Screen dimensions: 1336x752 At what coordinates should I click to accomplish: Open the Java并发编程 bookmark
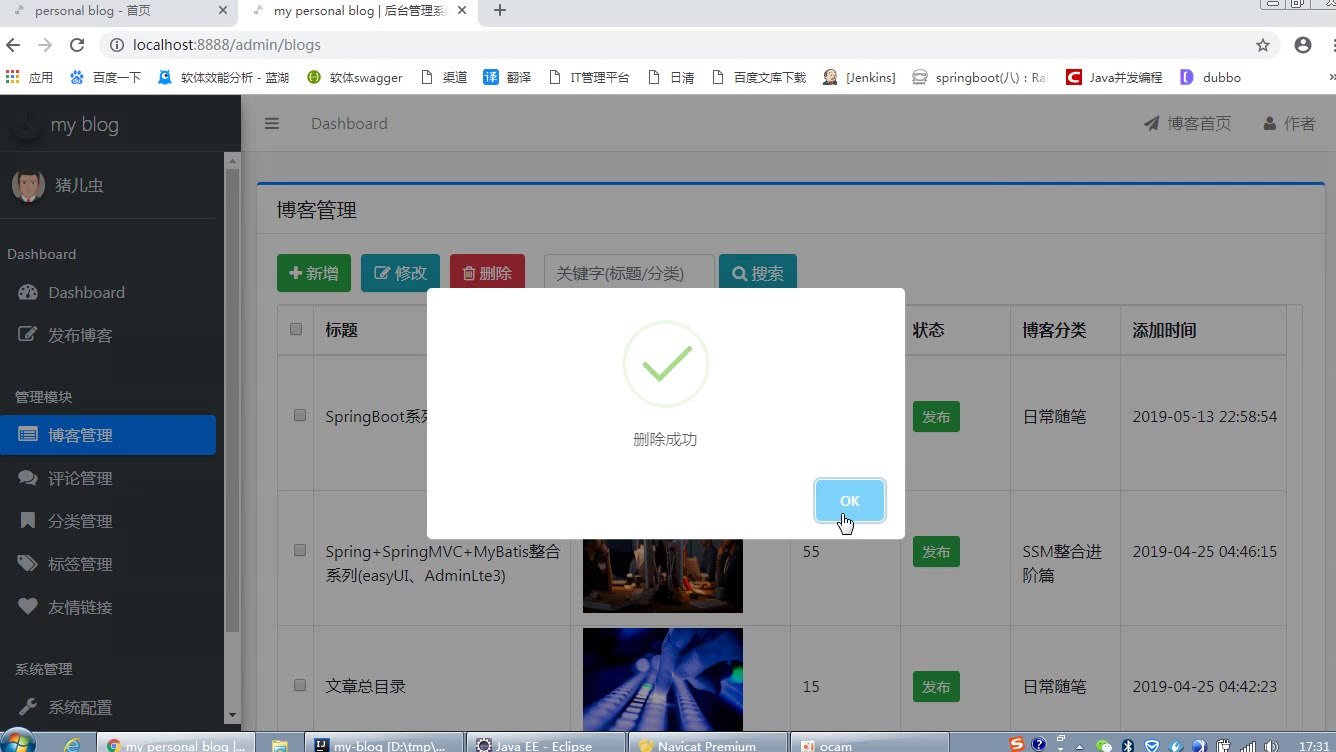click(x=1114, y=77)
